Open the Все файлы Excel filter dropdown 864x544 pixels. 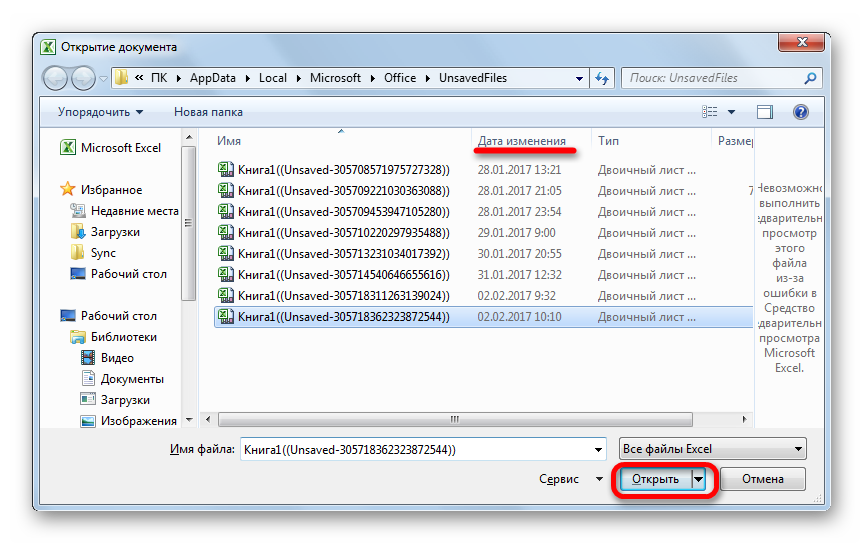[x=713, y=449]
